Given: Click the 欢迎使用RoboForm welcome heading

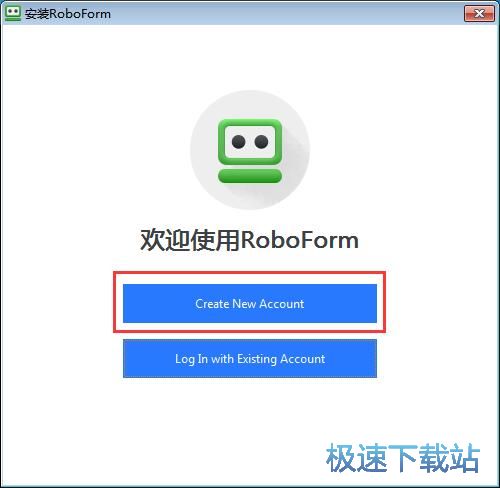Looking at the screenshot, I should pos(249,240).
